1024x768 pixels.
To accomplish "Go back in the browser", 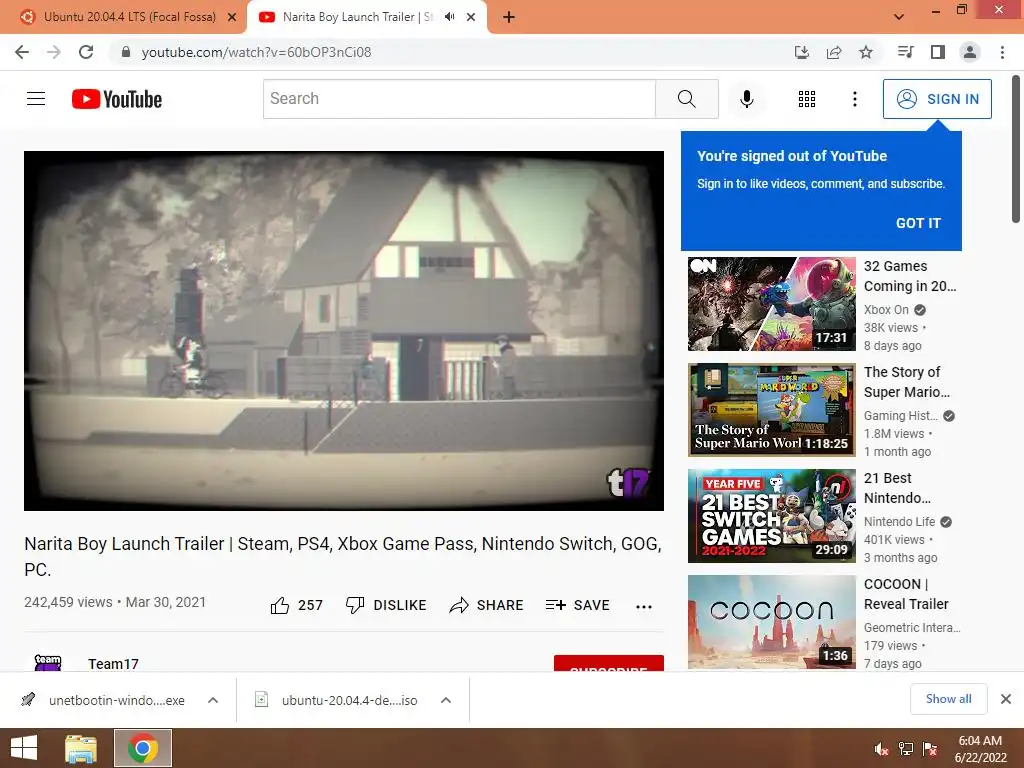I will (22, 52).
